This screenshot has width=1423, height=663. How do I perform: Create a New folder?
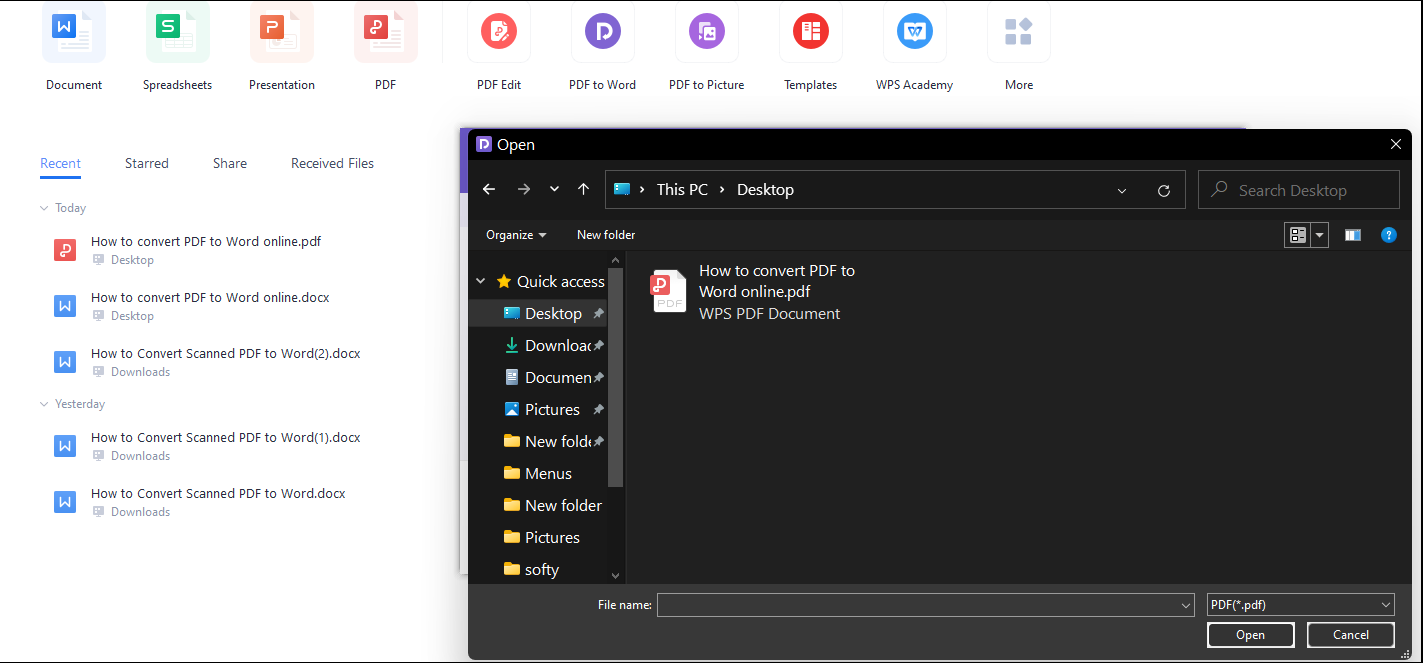click(x=606, y=235)
